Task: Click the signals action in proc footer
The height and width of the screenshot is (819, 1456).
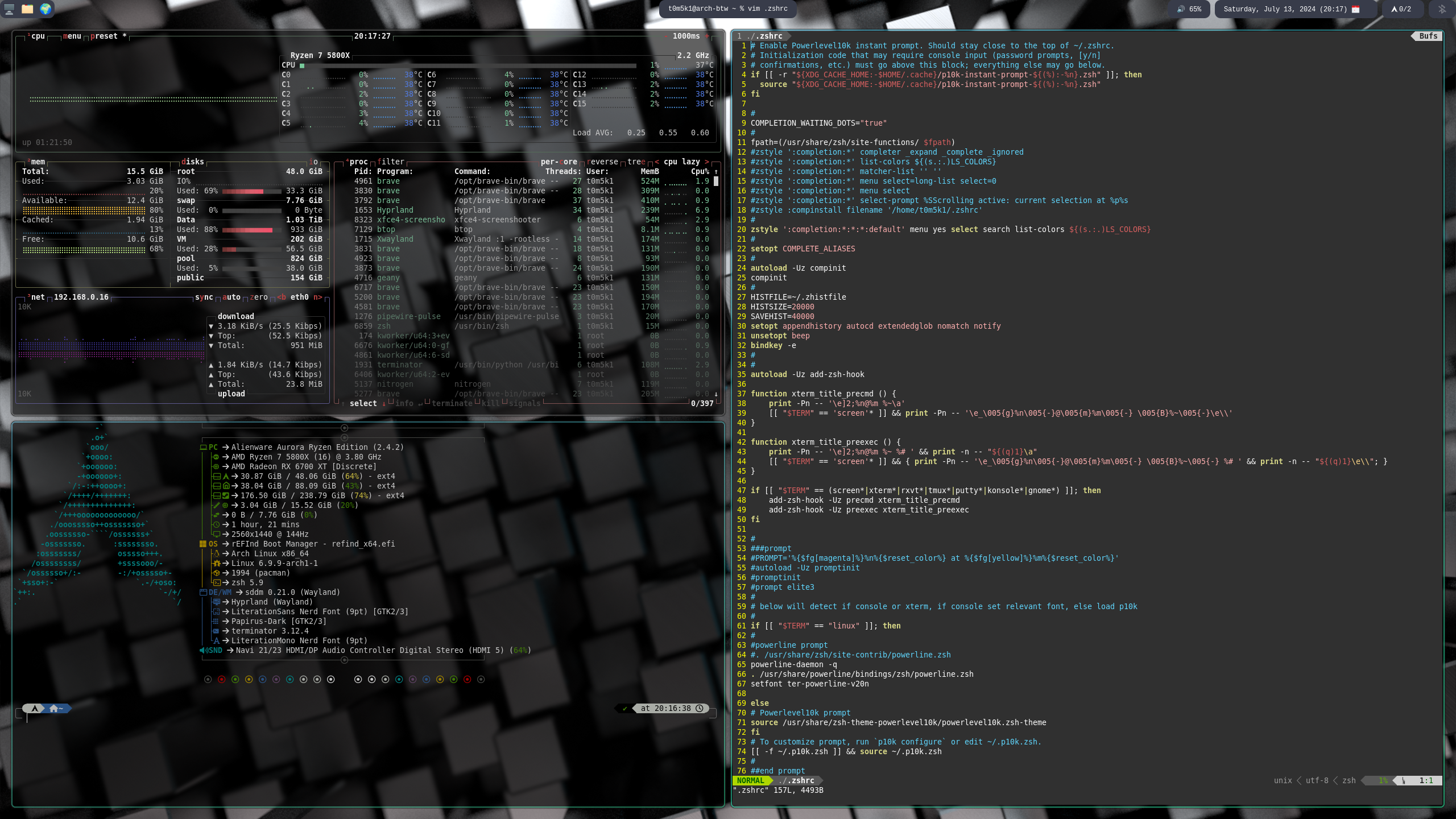Action: [x=525, y=403]
